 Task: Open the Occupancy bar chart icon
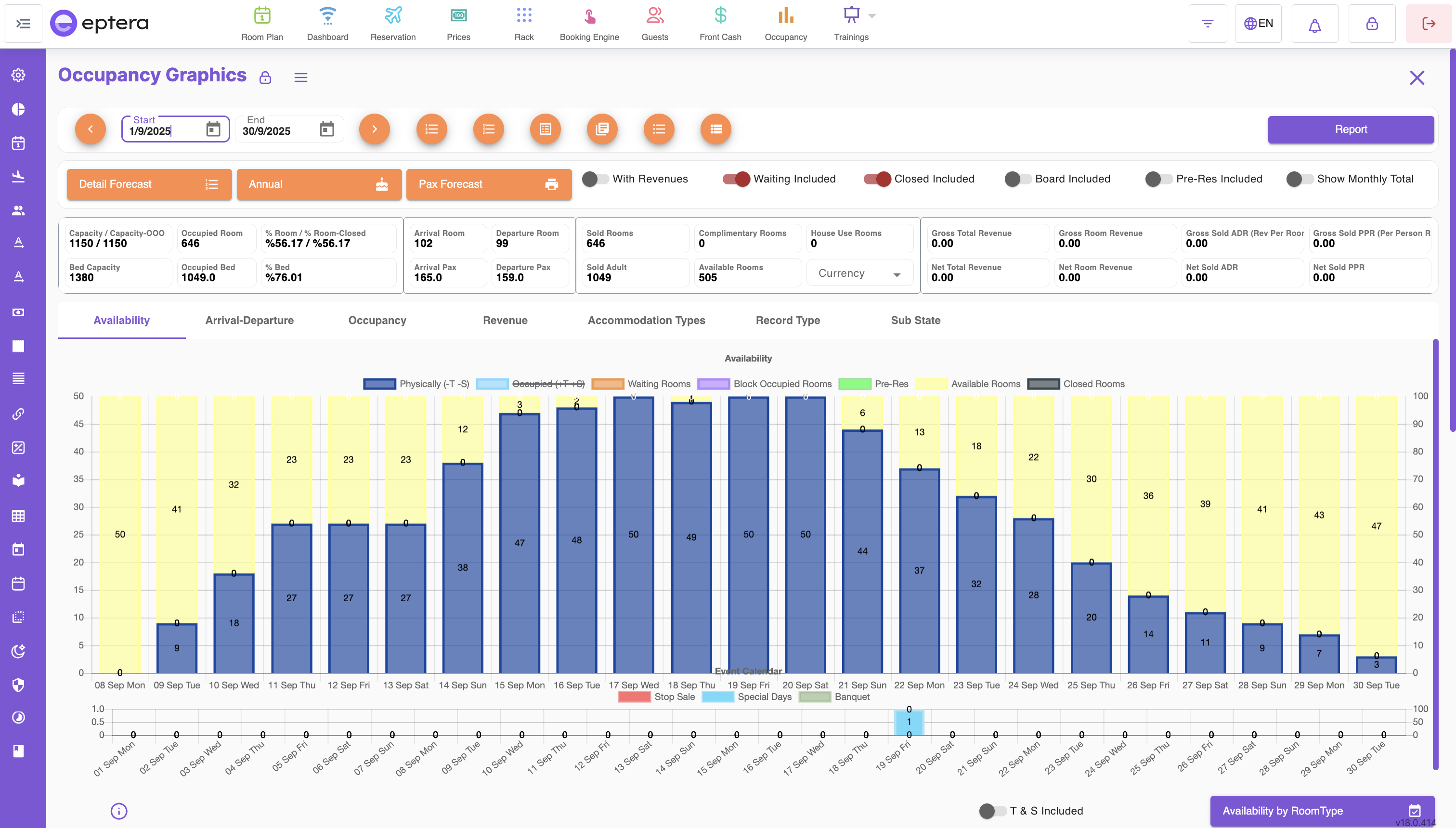pos(786,15)
